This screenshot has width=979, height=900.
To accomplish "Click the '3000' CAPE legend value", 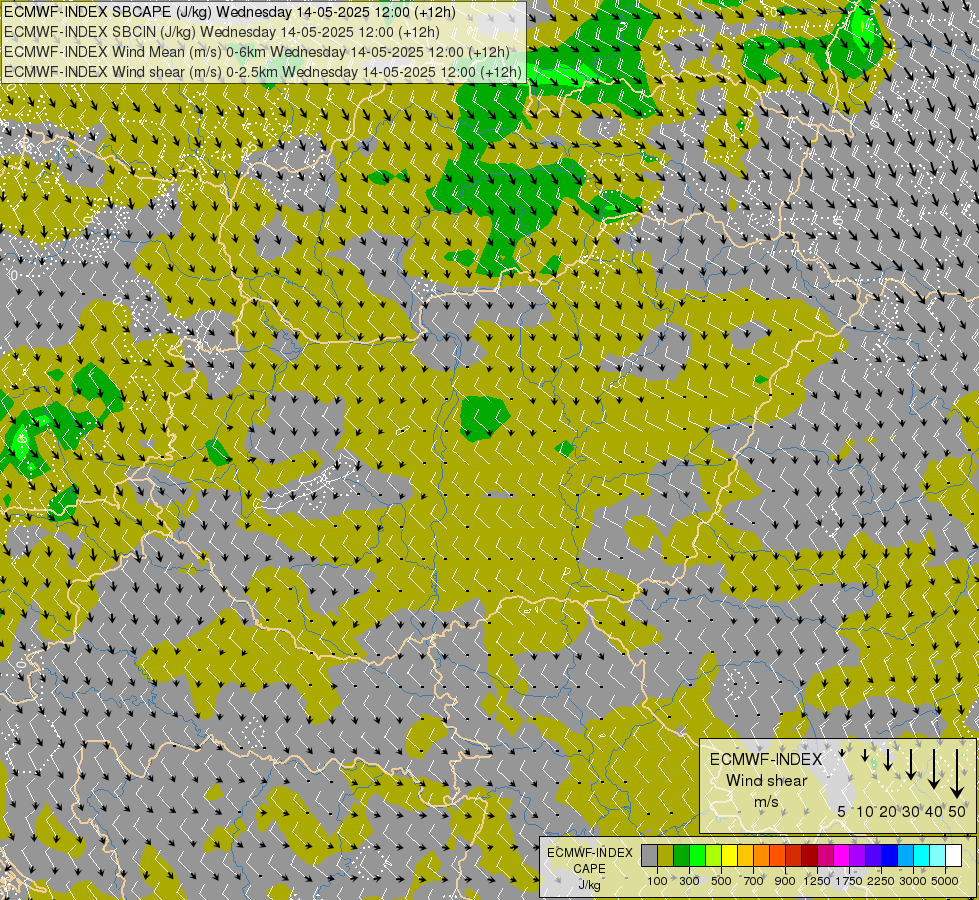I will click(x=913, y=881).
